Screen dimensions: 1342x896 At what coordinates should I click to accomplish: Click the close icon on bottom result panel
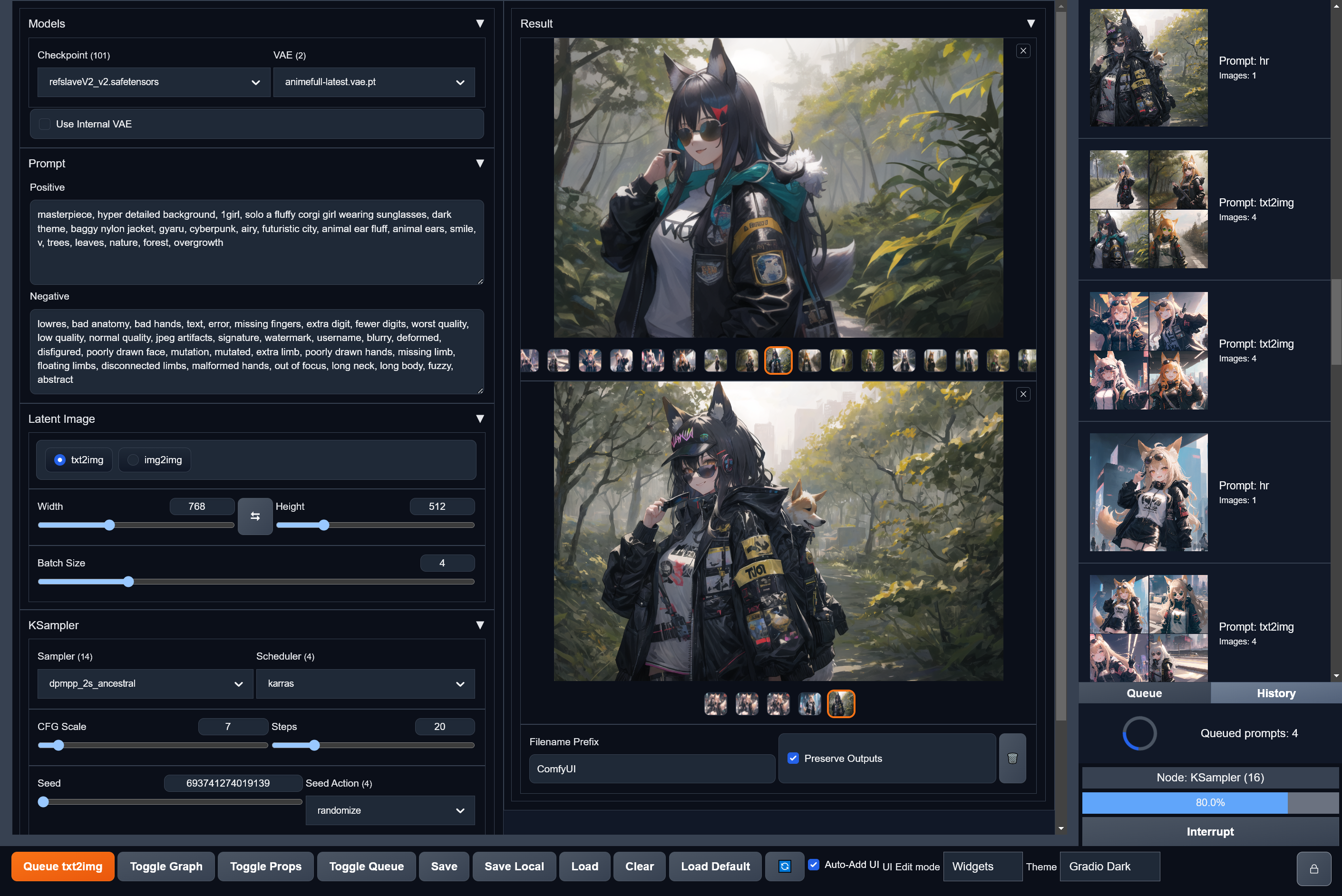click(x=1023, y=394)
